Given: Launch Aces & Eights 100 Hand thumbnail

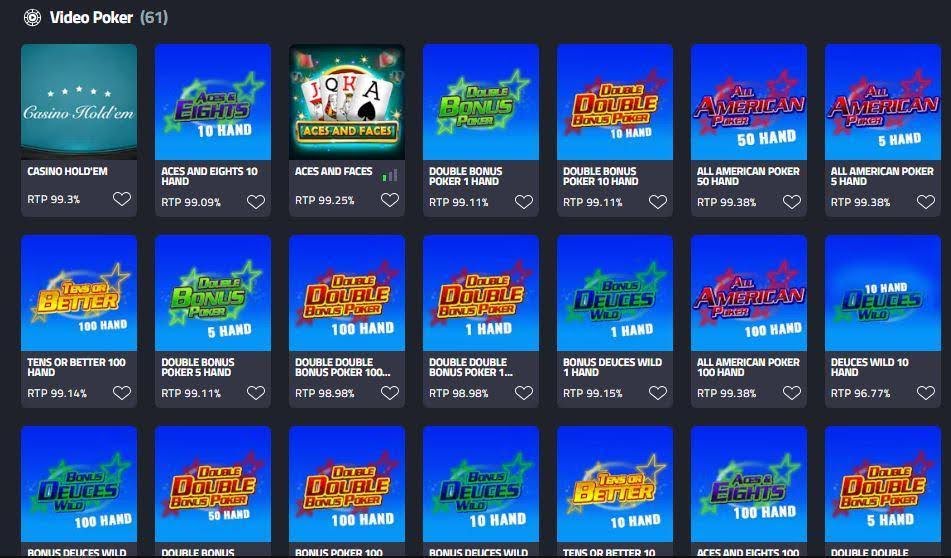Looking at the screenshot, I should (x=749, y=484).
